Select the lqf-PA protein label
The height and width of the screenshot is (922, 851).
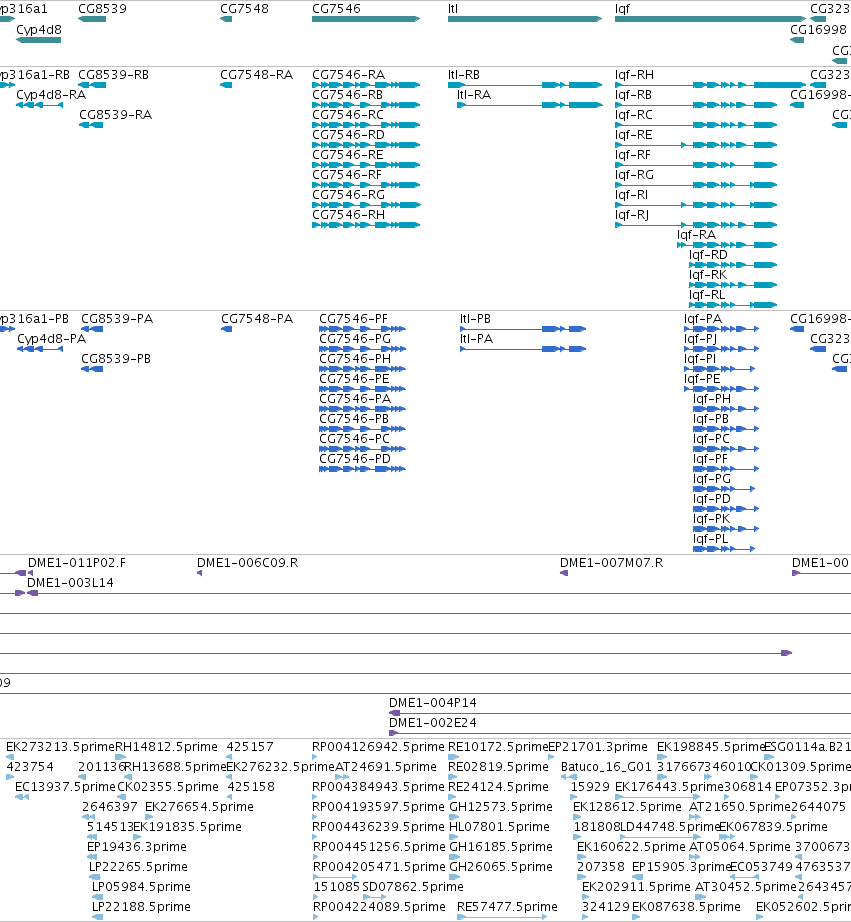click(703, 319)
